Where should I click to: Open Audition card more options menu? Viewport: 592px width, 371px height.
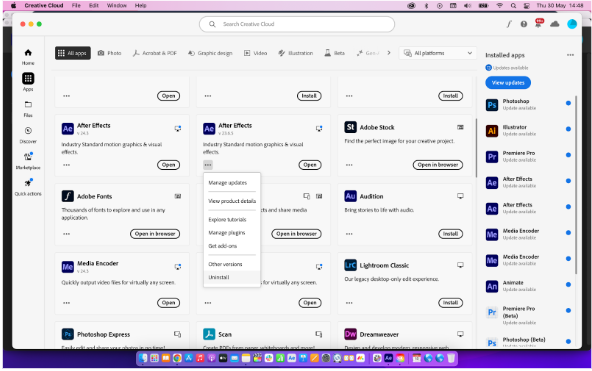(x=349, y=234)
